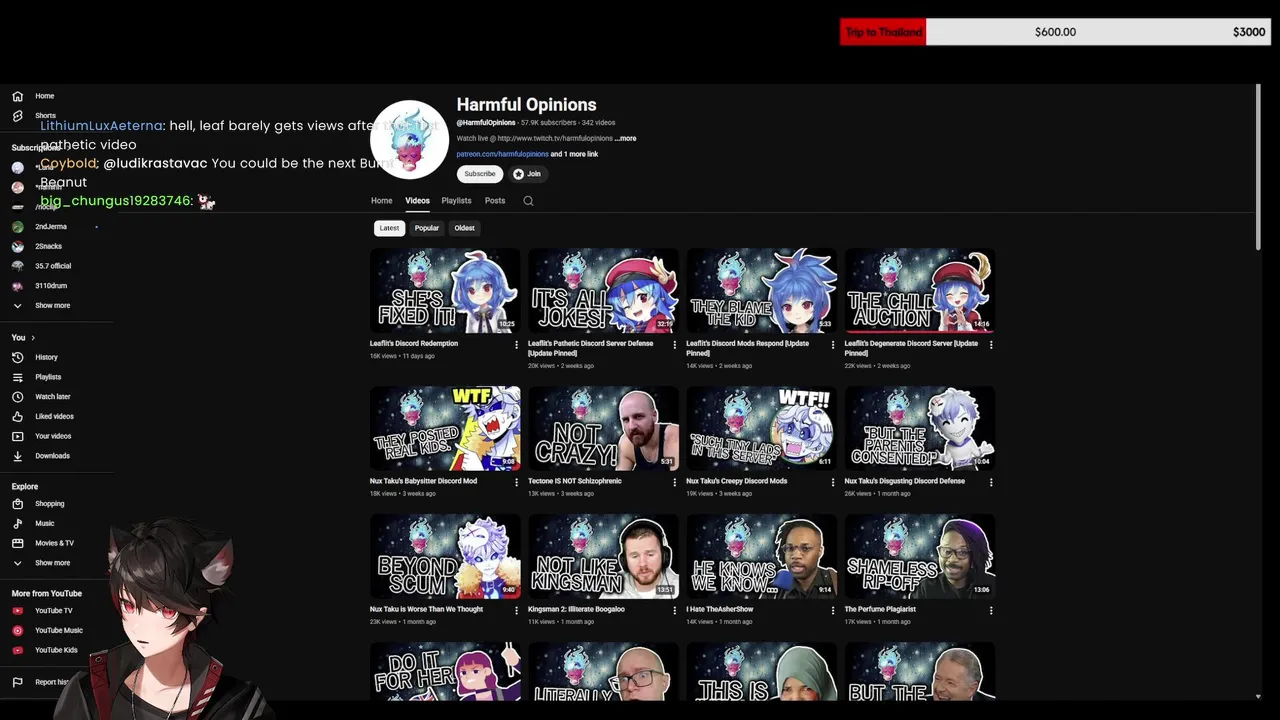Subscribe to Harmful Opinions

click(480, 174)
